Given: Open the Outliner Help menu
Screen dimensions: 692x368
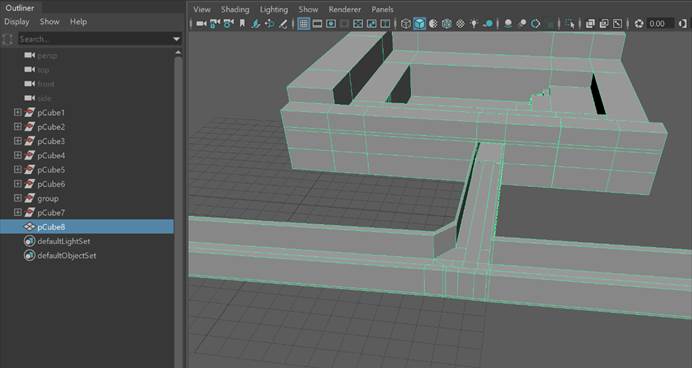Looking at the screenshot, I should (78, 22).
